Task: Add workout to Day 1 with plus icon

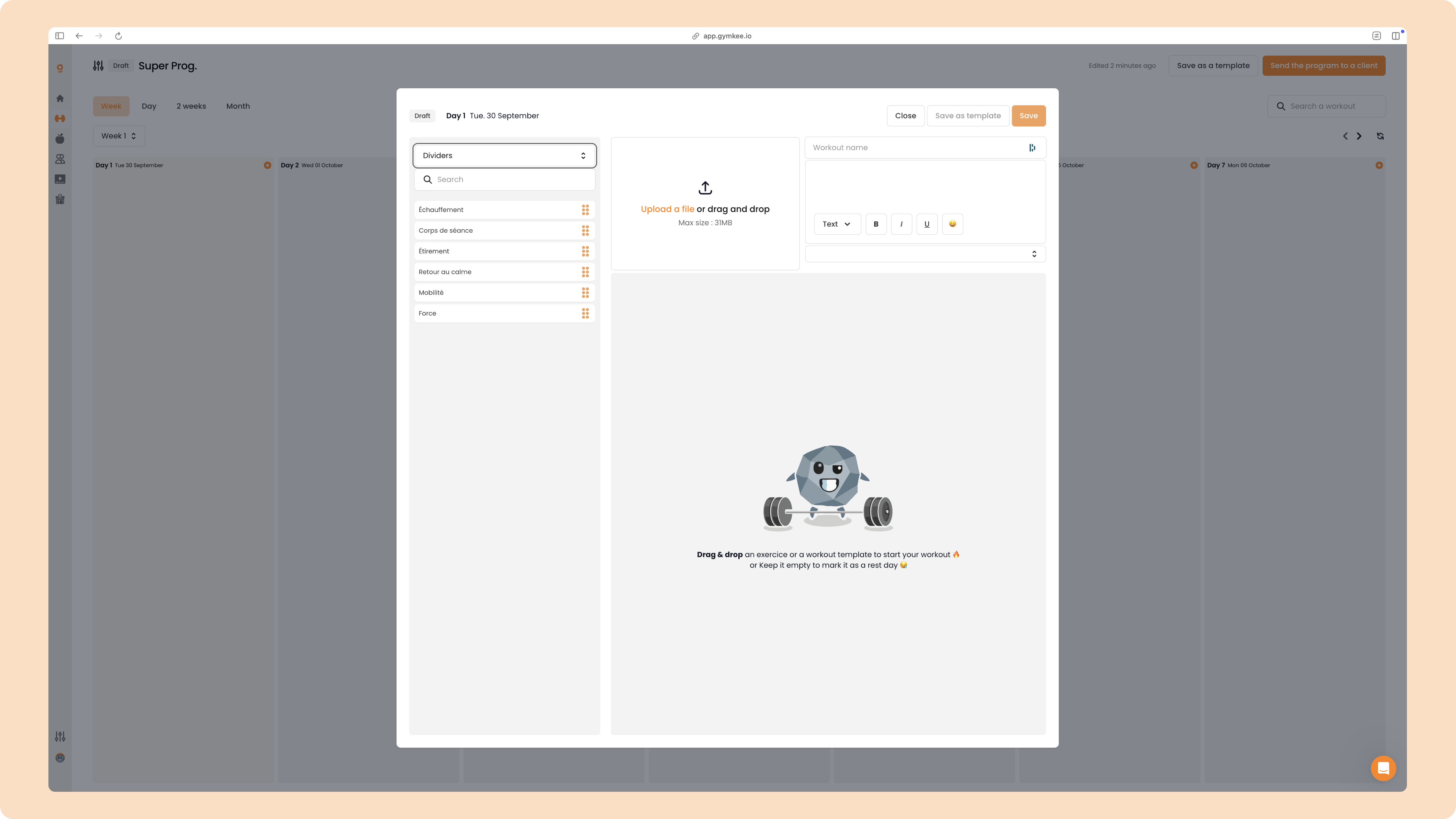Action: (267, 165)
